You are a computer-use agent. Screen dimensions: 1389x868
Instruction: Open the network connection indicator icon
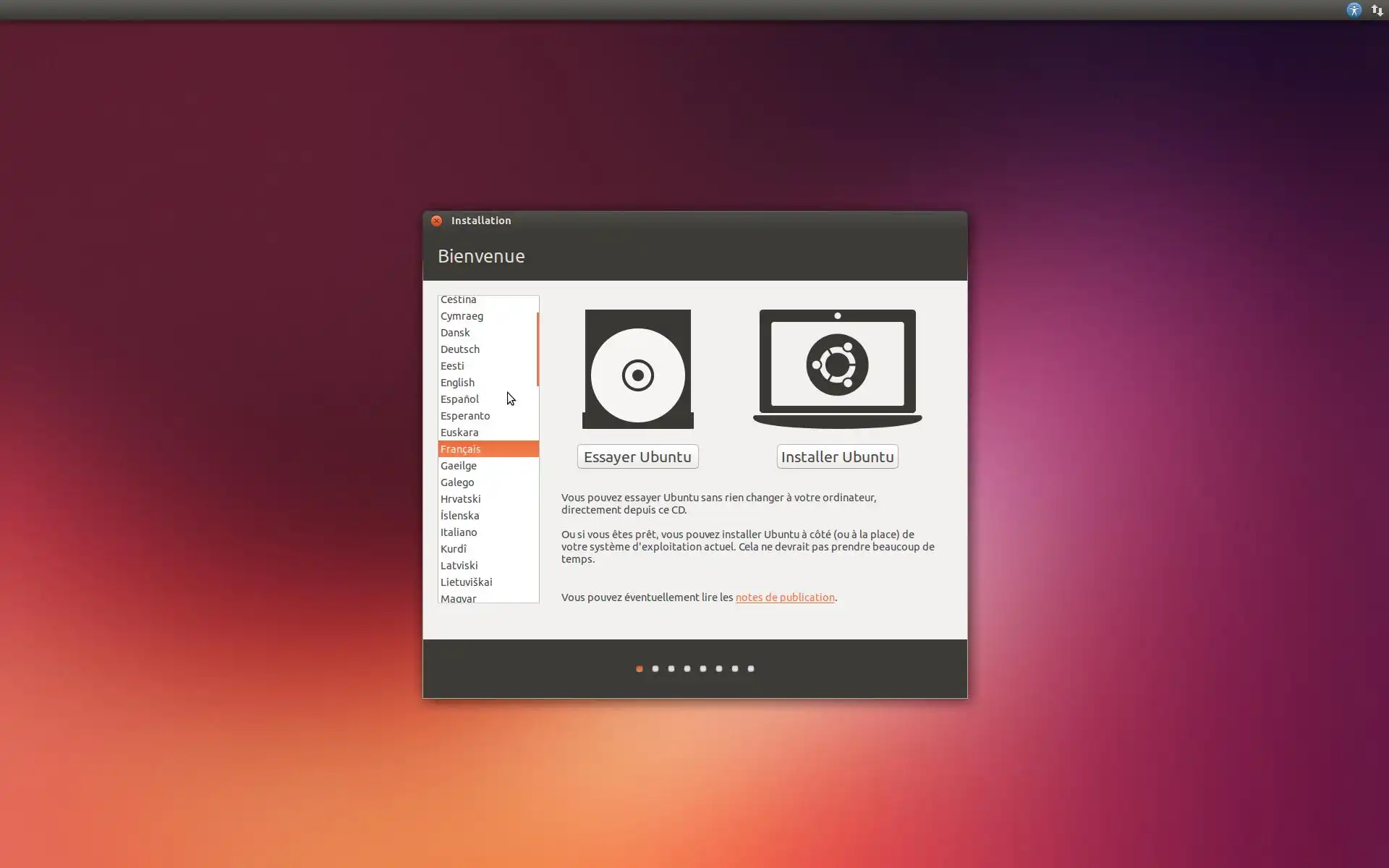[1377, 10]
